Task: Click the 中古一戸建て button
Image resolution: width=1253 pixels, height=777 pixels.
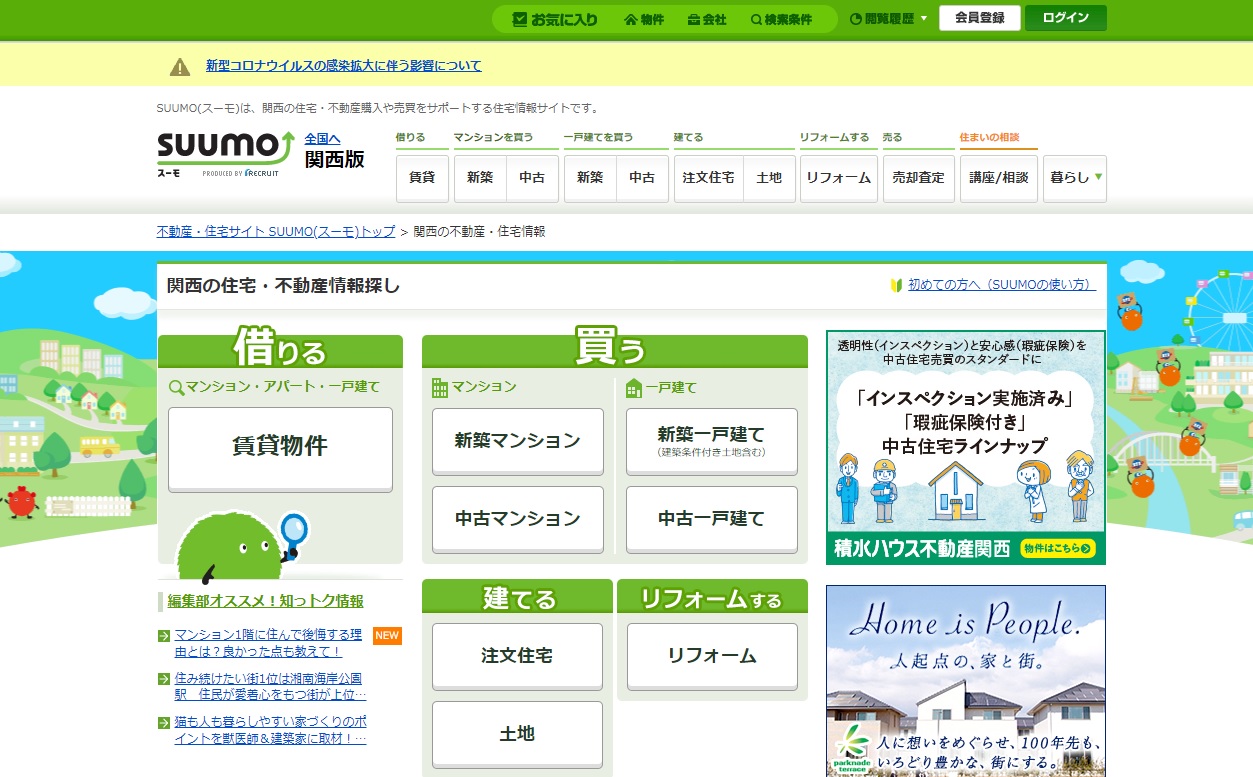Action: pyautogui.click(x=712, y=519)
